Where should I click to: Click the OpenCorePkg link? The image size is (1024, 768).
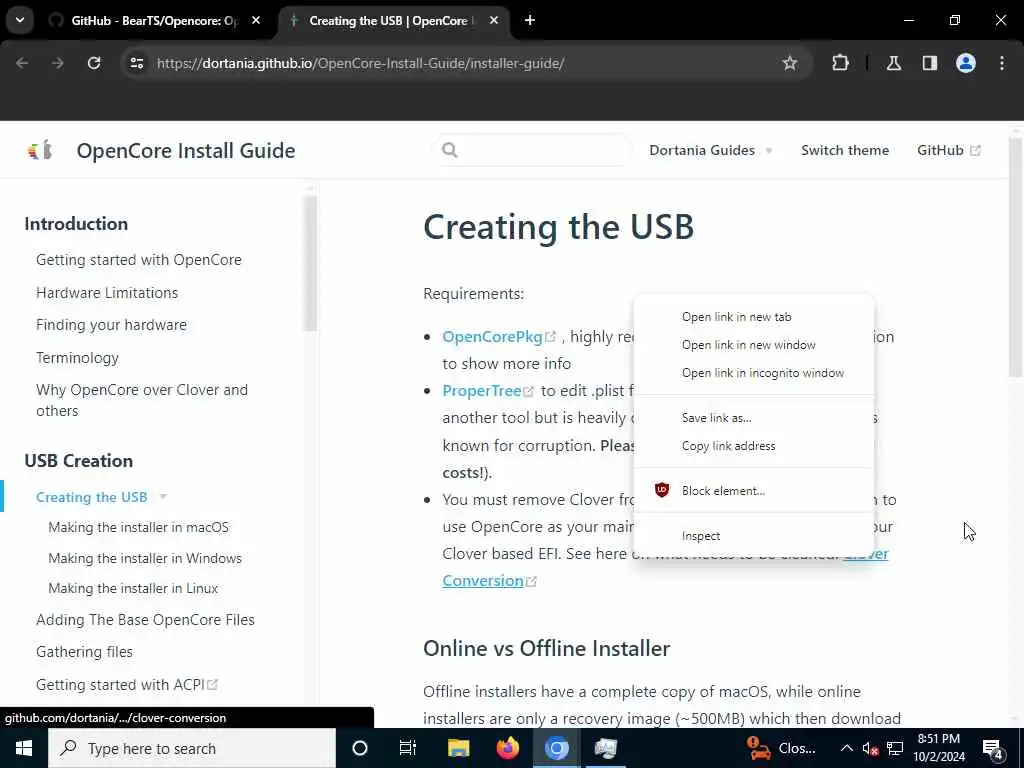[x=499, y=337]
